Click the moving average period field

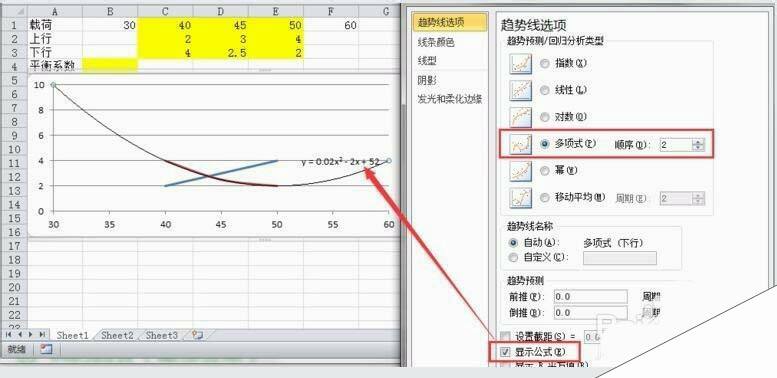click(x=676, y=199)
